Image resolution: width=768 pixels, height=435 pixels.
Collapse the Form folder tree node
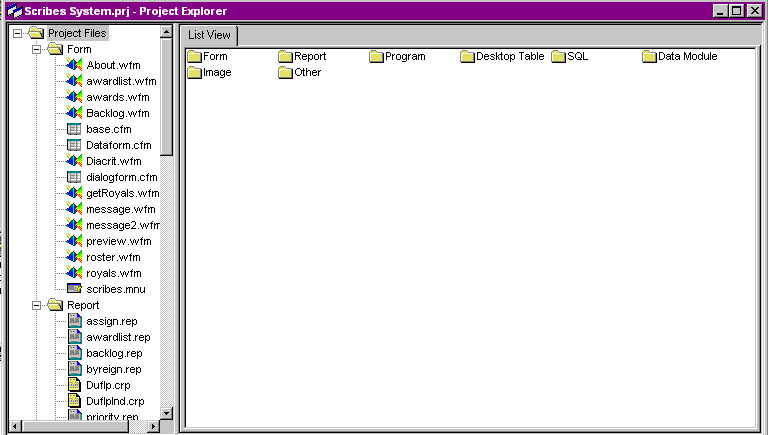[36, 49]
